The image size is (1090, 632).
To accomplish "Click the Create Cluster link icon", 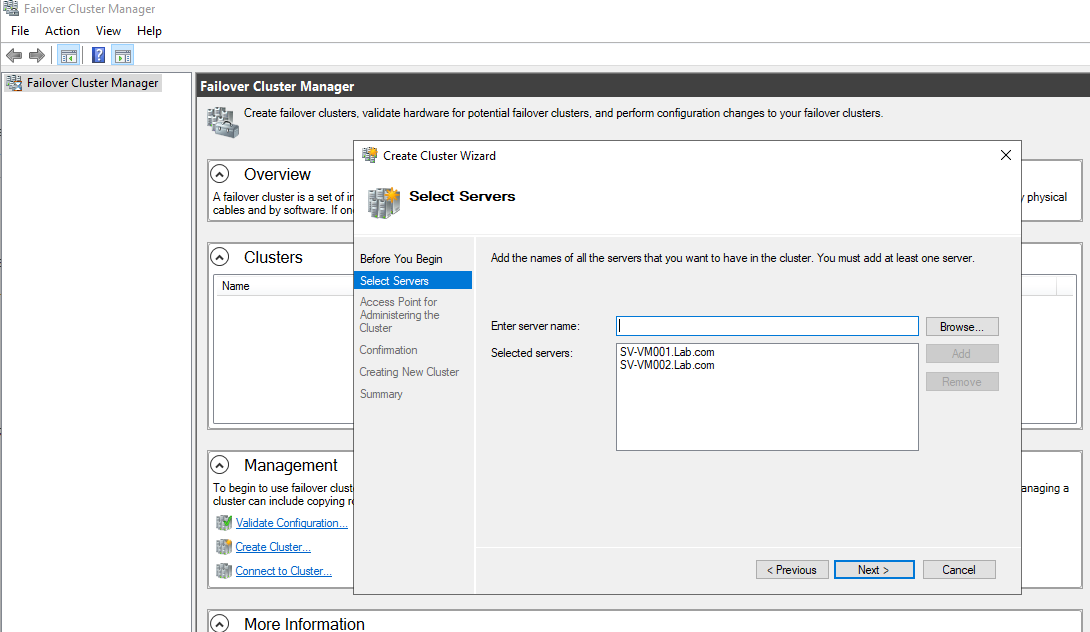I will (224, 546).
